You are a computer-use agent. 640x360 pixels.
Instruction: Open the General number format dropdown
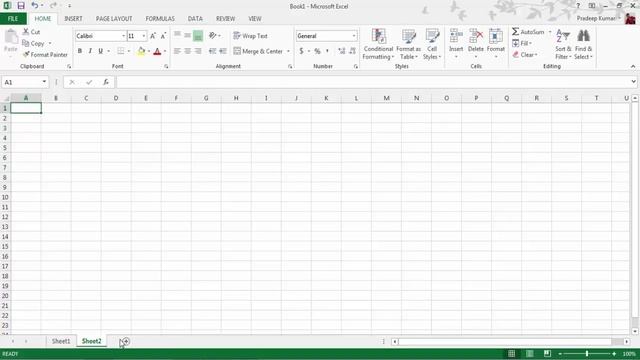(354, 36)
